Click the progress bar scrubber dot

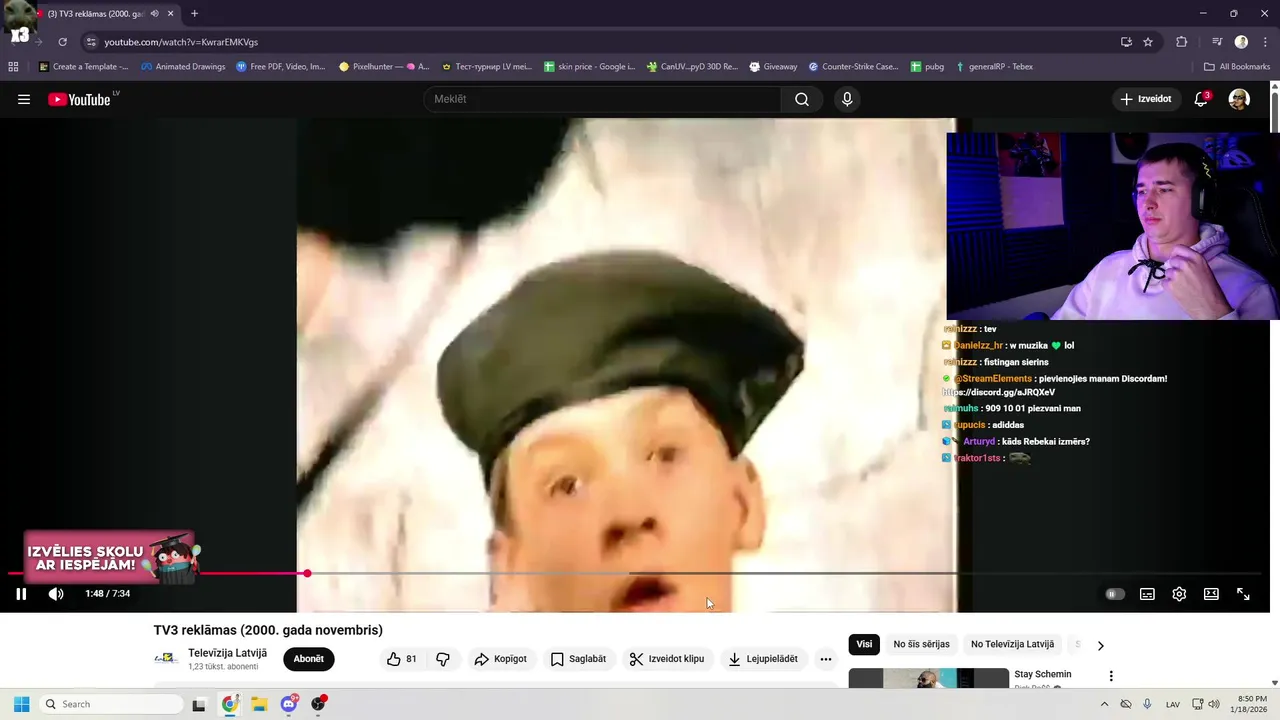(x=307, y=573)
